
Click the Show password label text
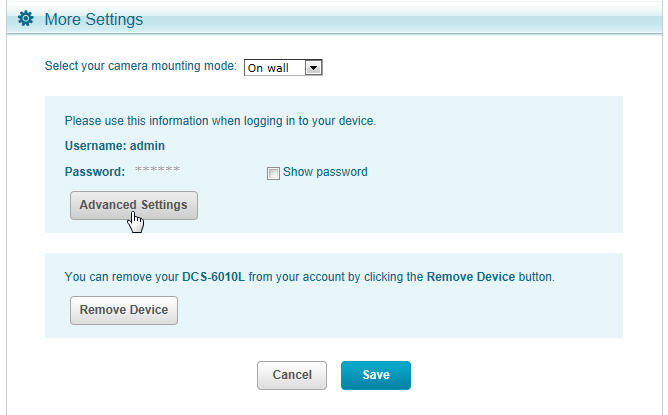click(325, 172)
